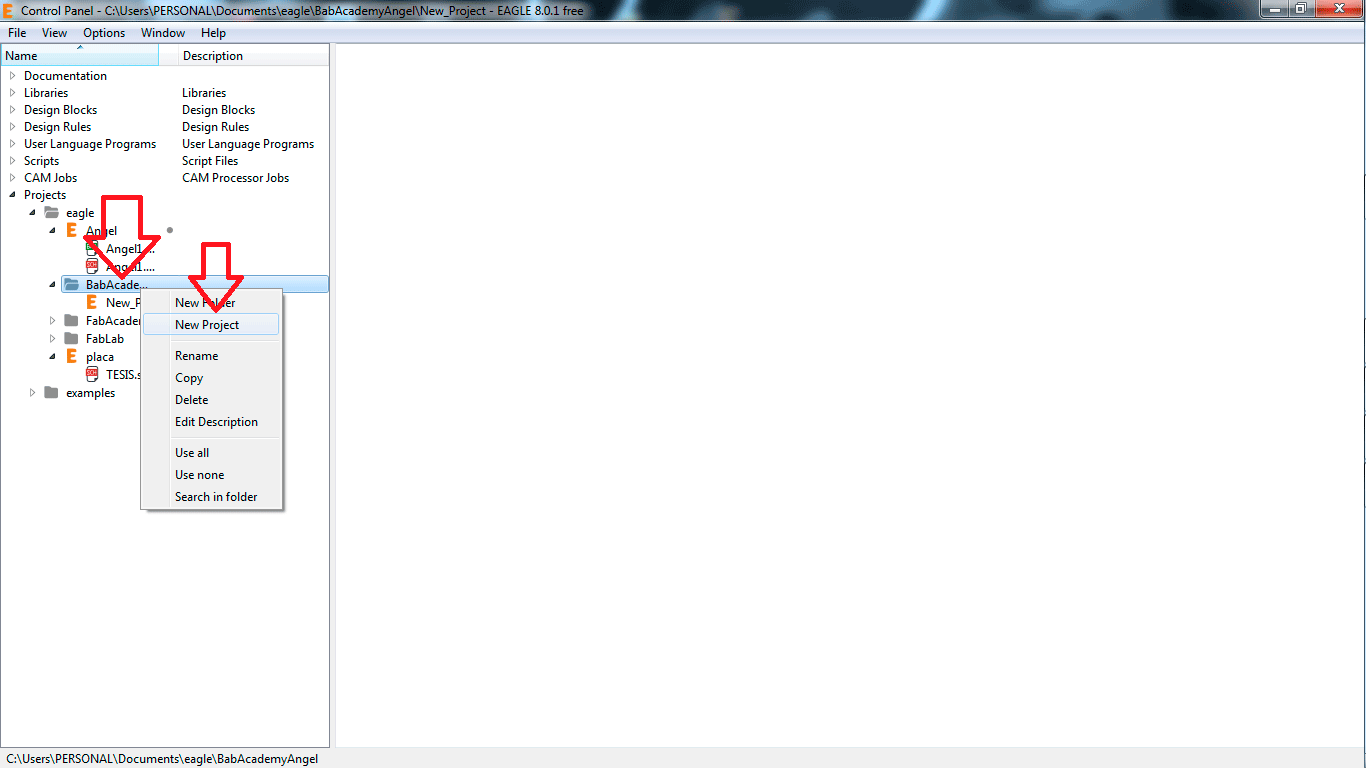The width and height of the screenshot is (1366, 768).
Task: Expand the Design Blocks node arrow
Action: click(12, 110)
